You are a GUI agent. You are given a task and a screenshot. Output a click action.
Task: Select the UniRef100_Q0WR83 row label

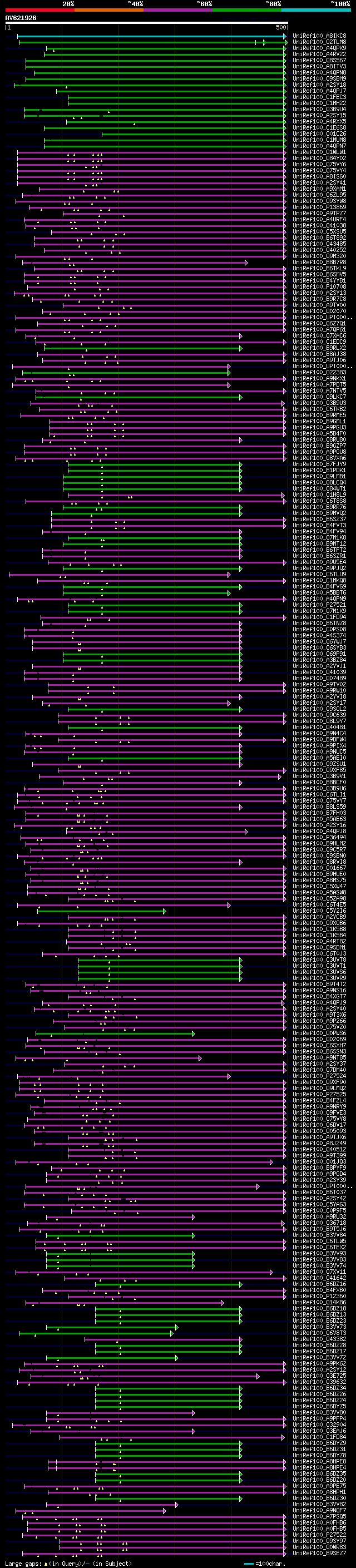tap(319, 1547)
